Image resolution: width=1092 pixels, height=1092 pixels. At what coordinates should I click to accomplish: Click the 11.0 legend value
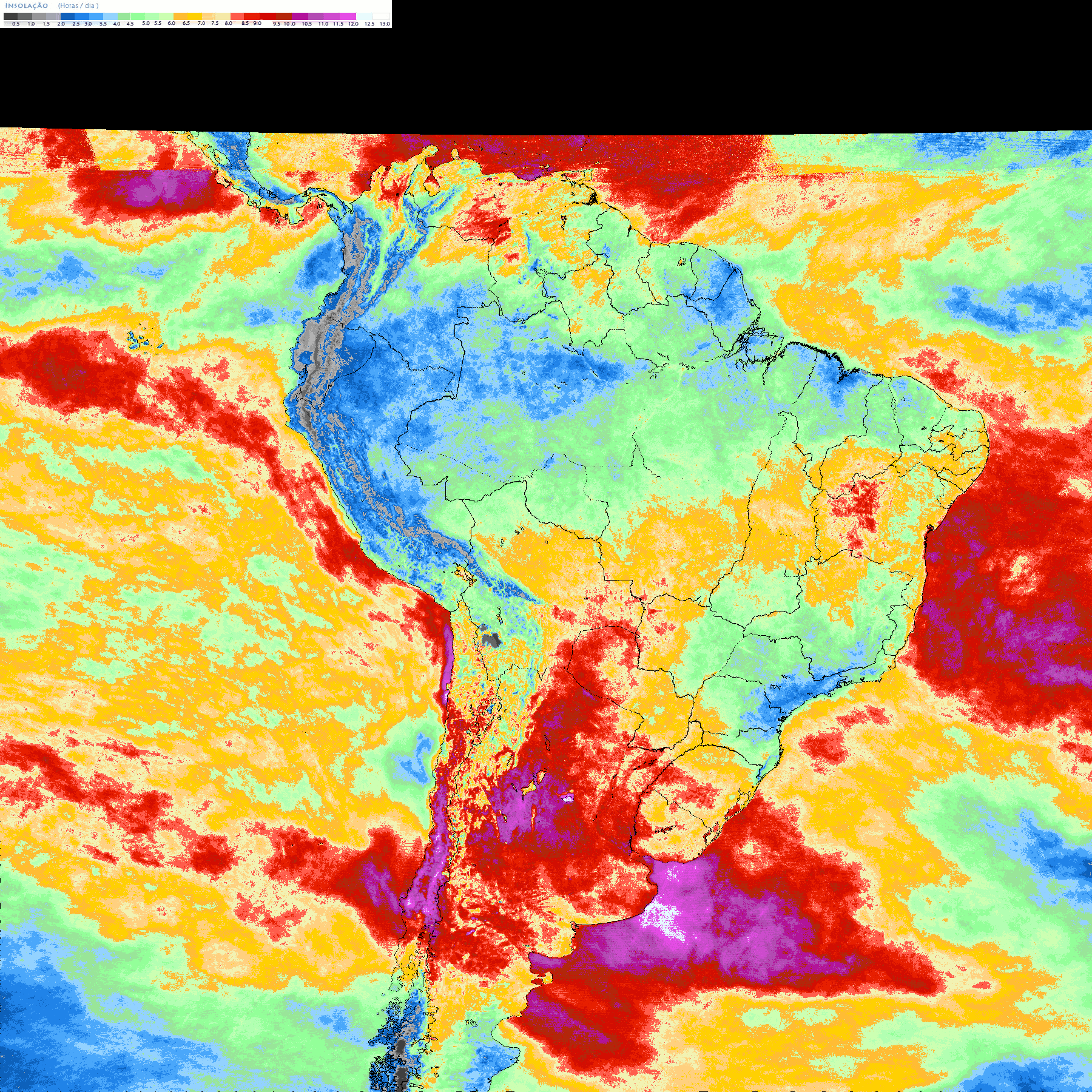tap(323, 24)
